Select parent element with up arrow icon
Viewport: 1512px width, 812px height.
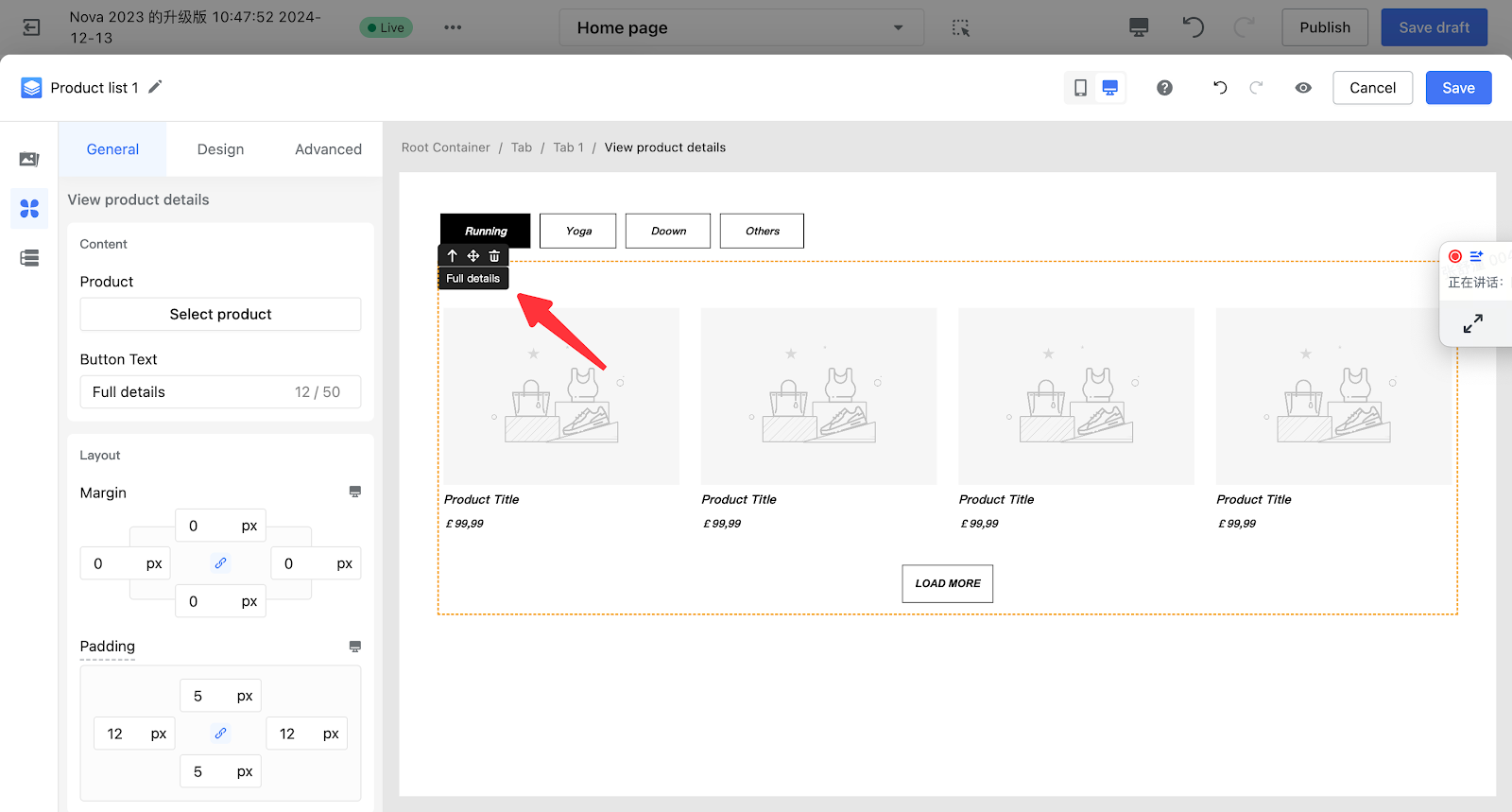pos(453,256)
